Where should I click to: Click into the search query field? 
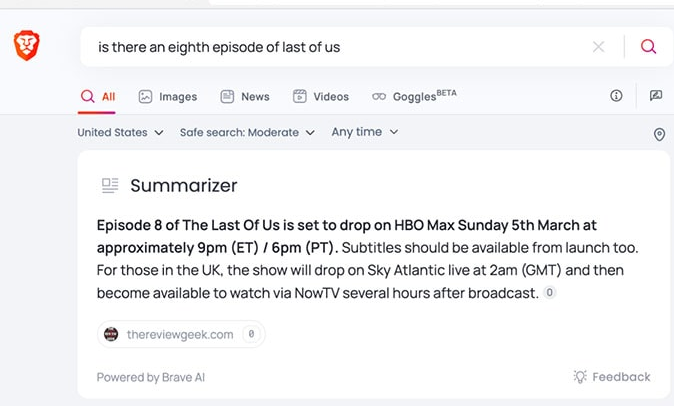[x=330, y=47]
